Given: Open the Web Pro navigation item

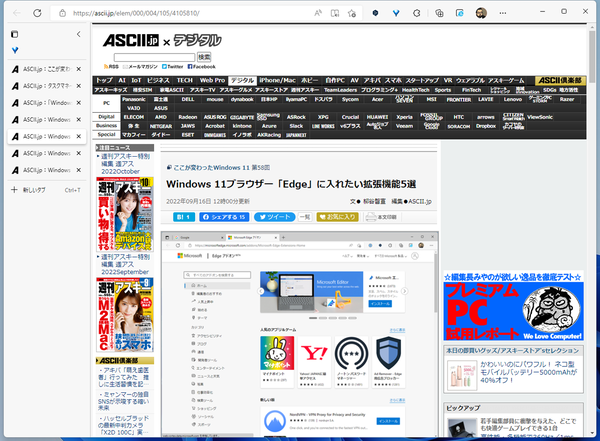Looking at the screenshot, I should (212, 80).
